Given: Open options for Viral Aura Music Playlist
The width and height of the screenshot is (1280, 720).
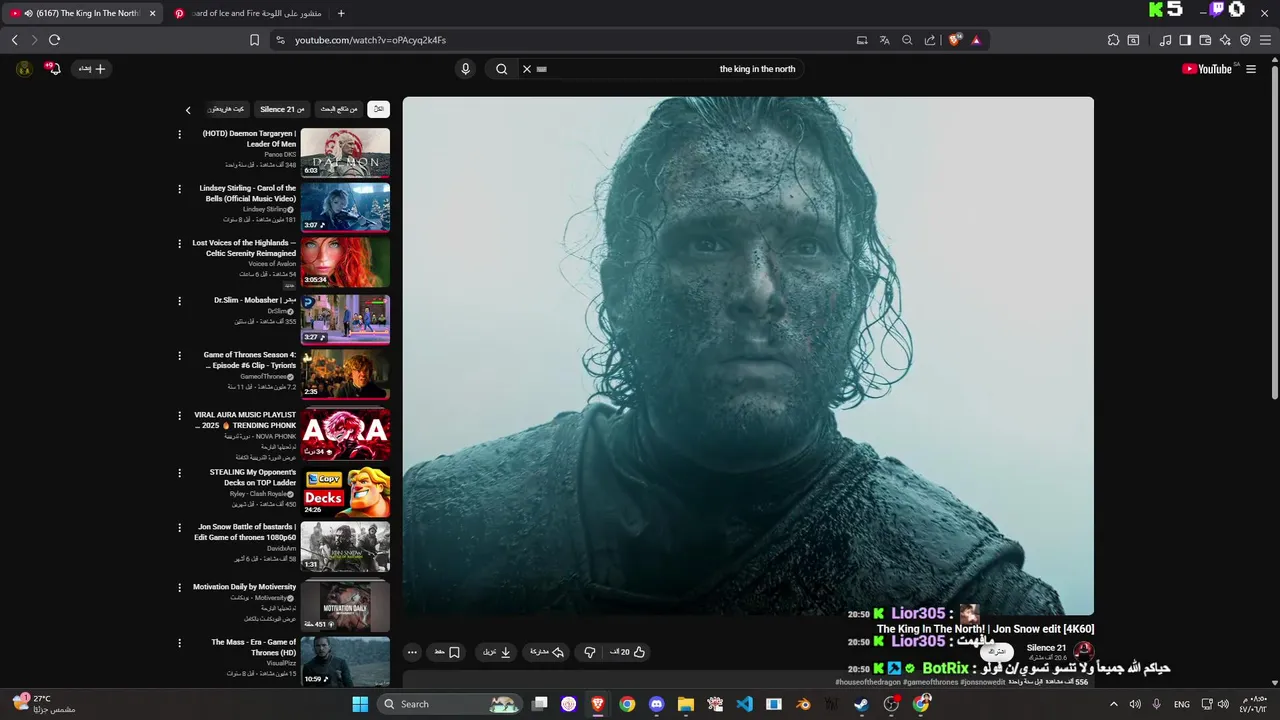Looking at the screenshot, I should click(180, 416).
